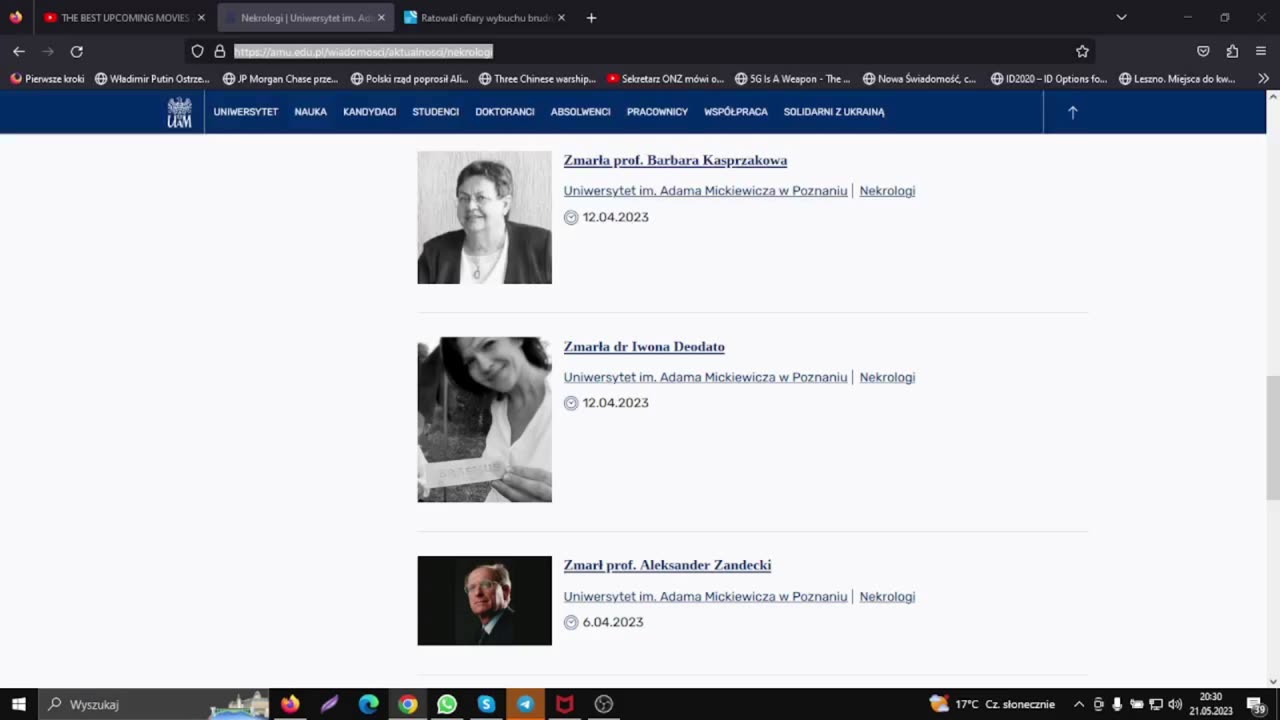Image resolution: width=1280 pixels, height=720 pixels.
Task: Open Aleksander Zandecki photo thumbnail
Action: (484, 600)
